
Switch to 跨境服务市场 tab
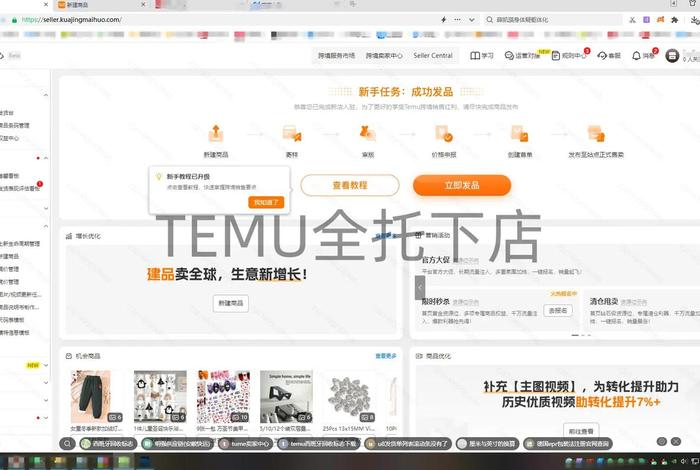[x=336, y=56]
